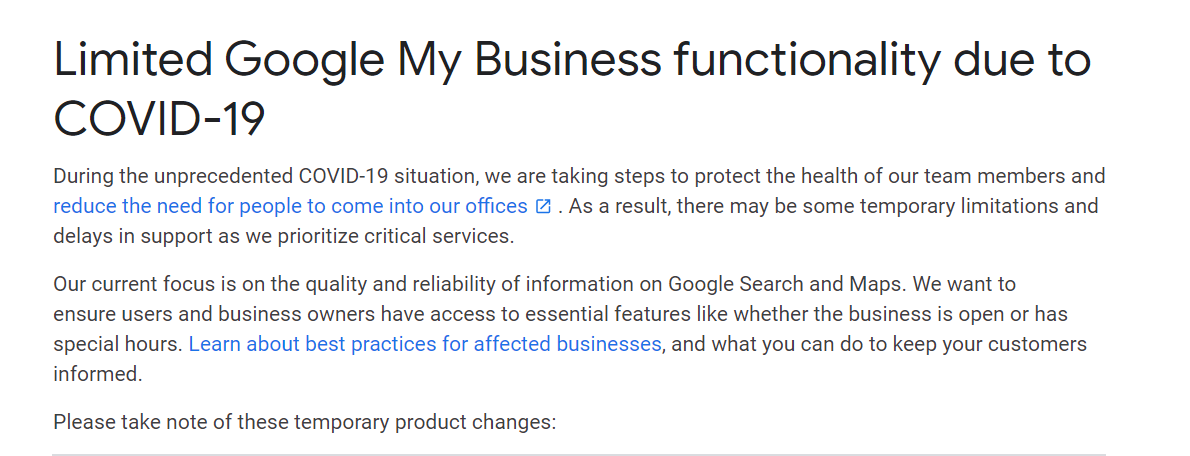Click the phrase "keep your customers"
The height and width of the screenshot is (456, 1190).
(990, 344)
